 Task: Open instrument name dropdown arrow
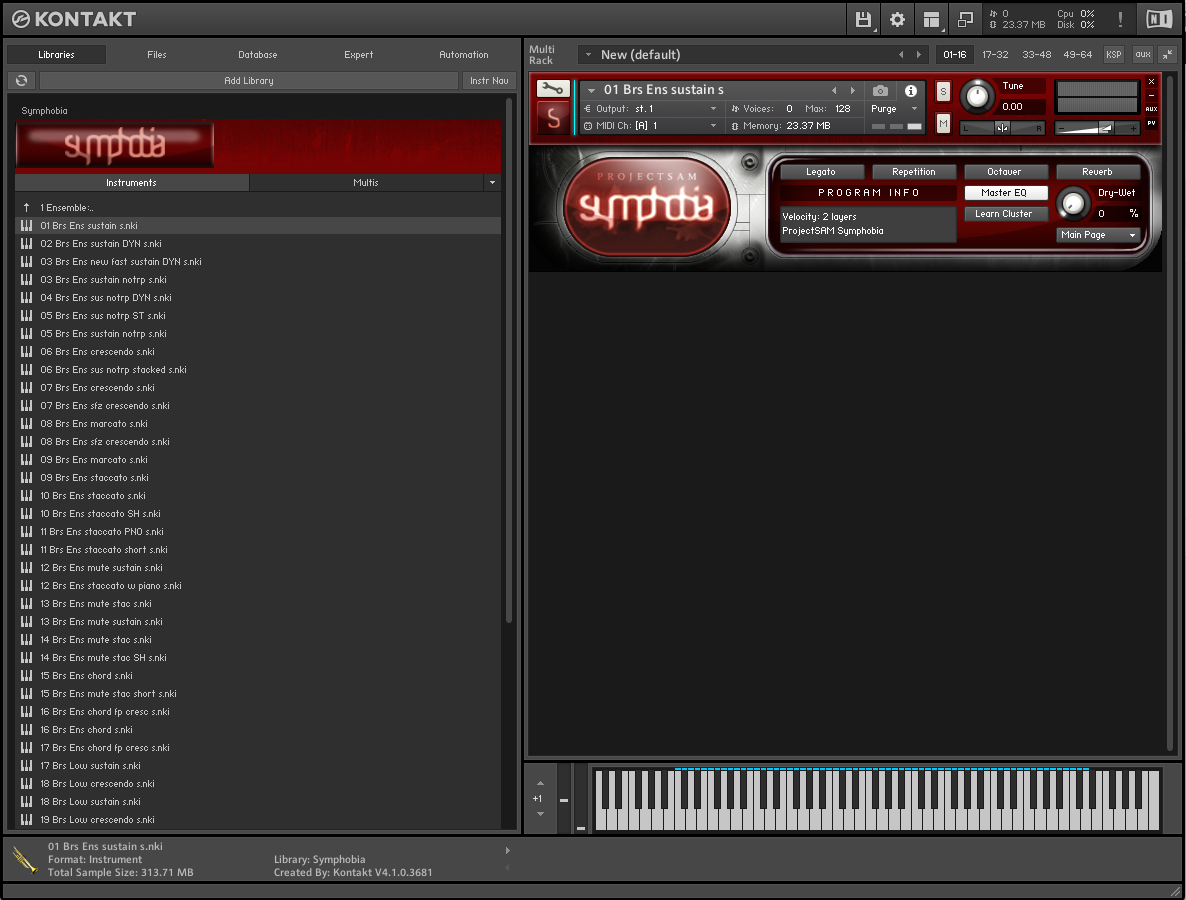[x=591, y=90]
